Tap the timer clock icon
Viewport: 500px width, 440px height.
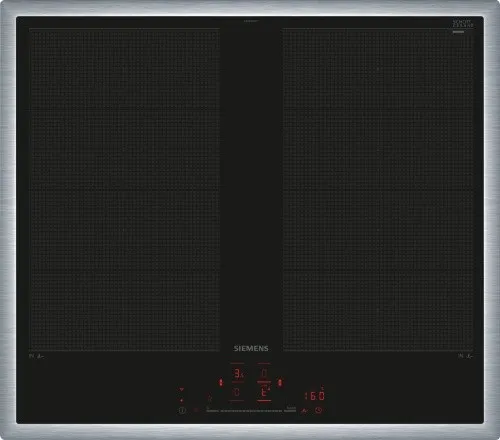tap(318, 410)
